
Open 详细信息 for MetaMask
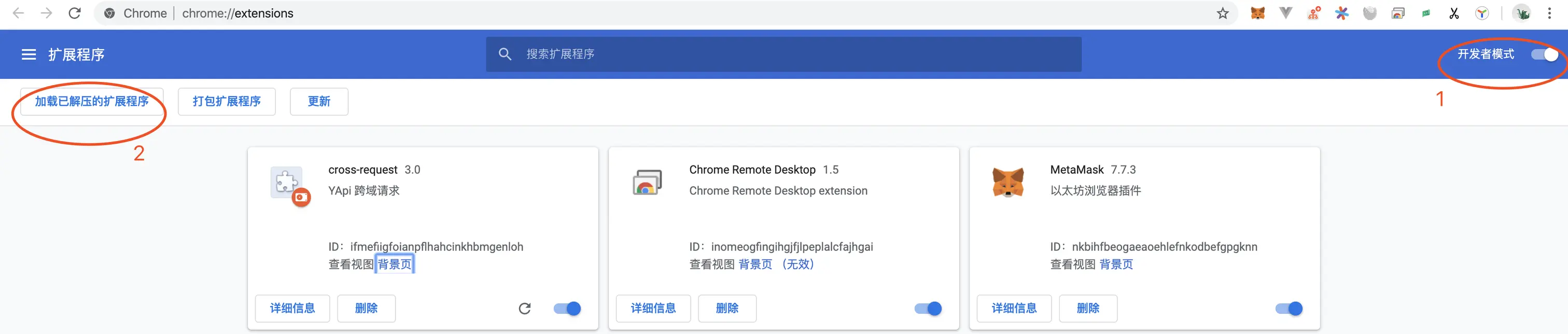tap(1014, 309)
